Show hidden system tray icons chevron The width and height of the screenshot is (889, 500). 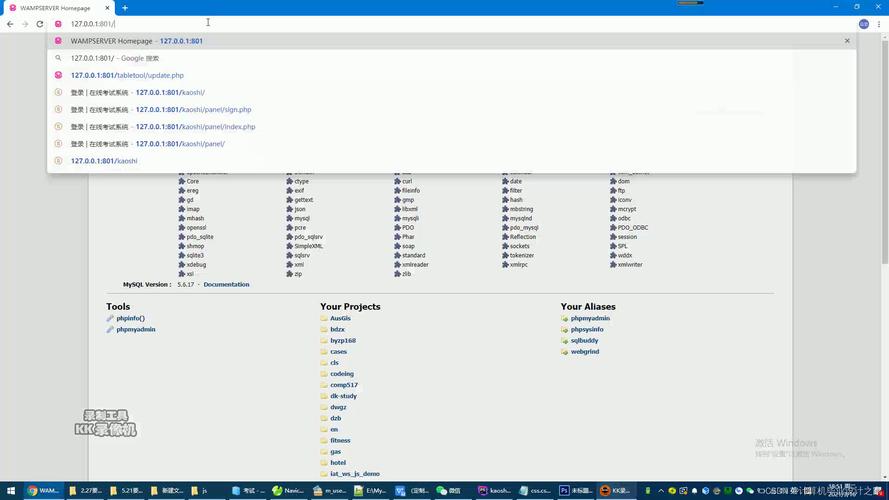tap(661, 490)
